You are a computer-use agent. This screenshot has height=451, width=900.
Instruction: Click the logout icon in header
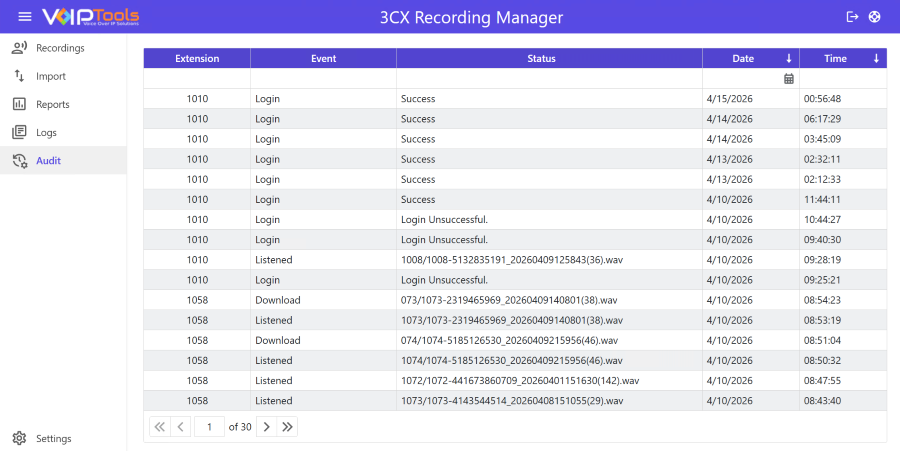852,17
